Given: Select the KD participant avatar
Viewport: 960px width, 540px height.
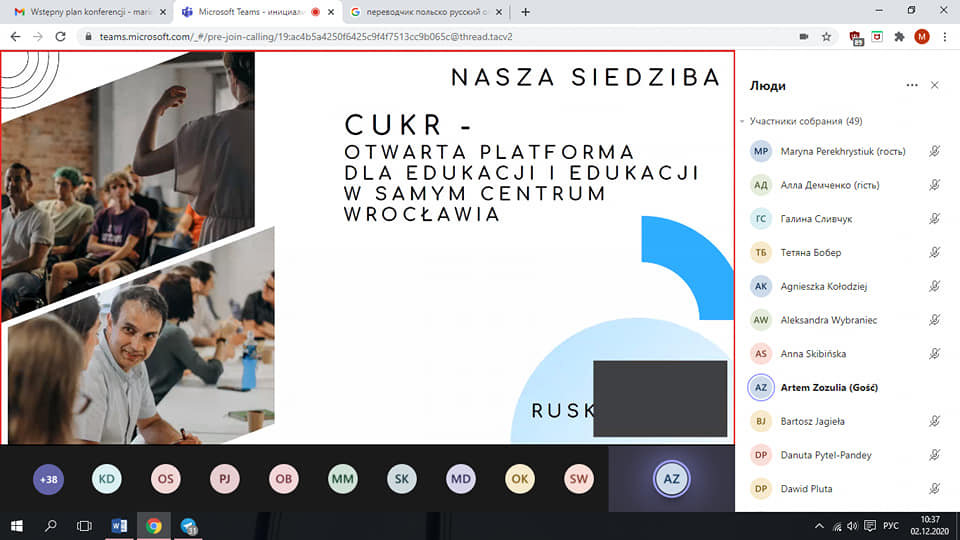Looking at the screenshot, I should click(107, 479).
